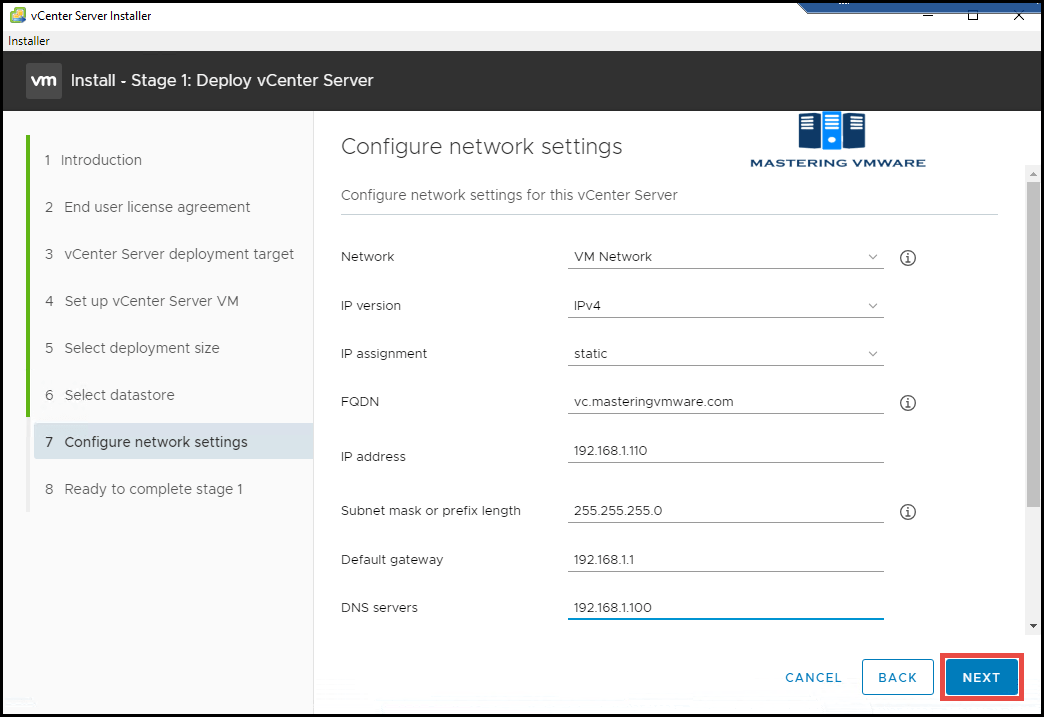The image size is (1044, 717).
Task: Click the BACK button
Action: pyautogui.click(x=897, y=677)
